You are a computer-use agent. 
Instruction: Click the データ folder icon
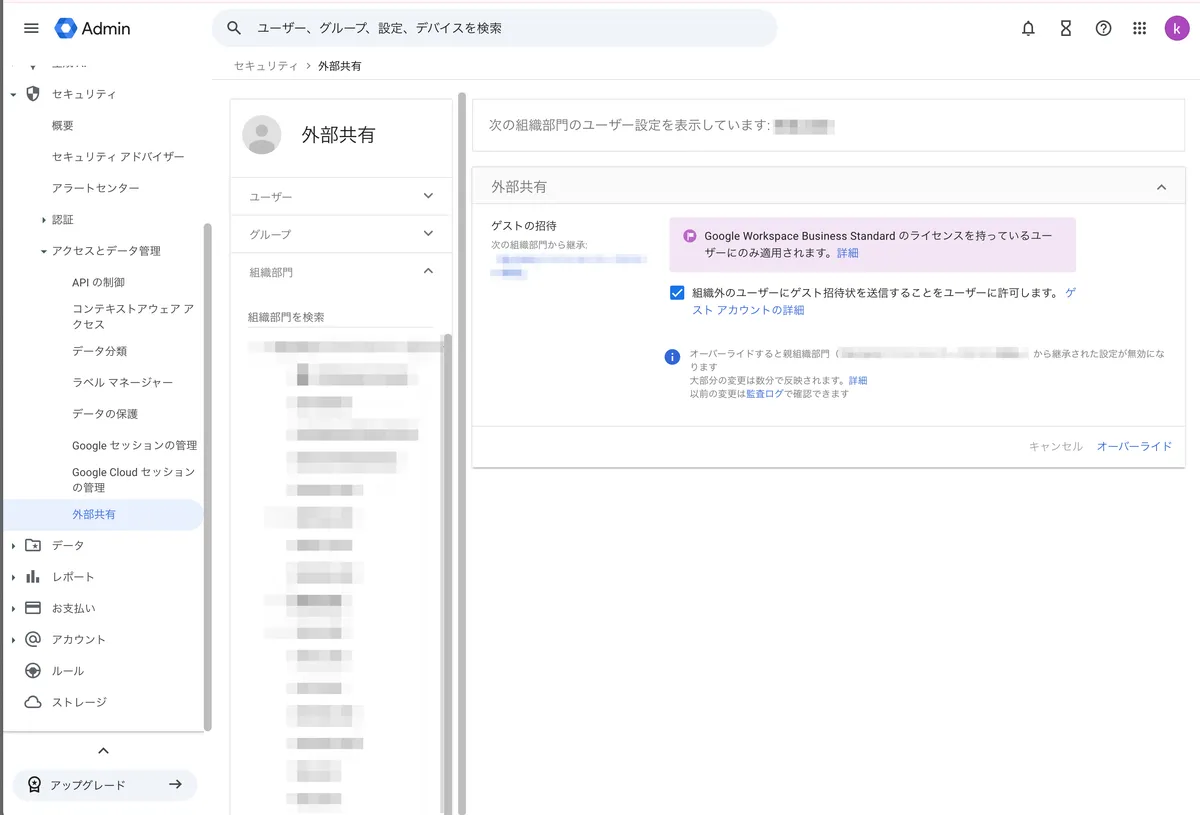[x=33, y=546]
